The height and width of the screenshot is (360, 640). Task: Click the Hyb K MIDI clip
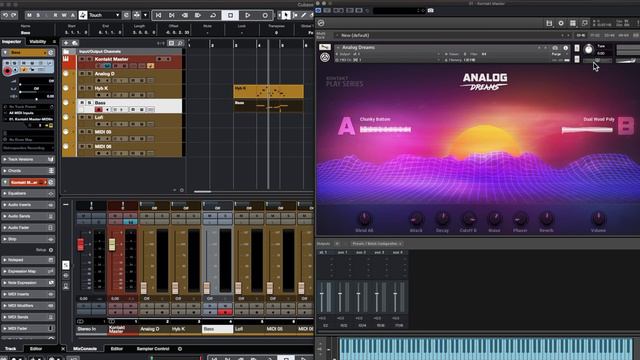coord(269,91)
